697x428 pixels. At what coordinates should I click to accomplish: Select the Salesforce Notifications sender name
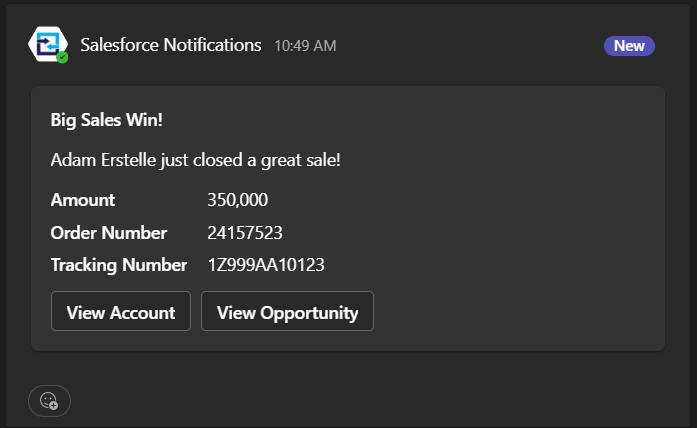coord(171,45)
